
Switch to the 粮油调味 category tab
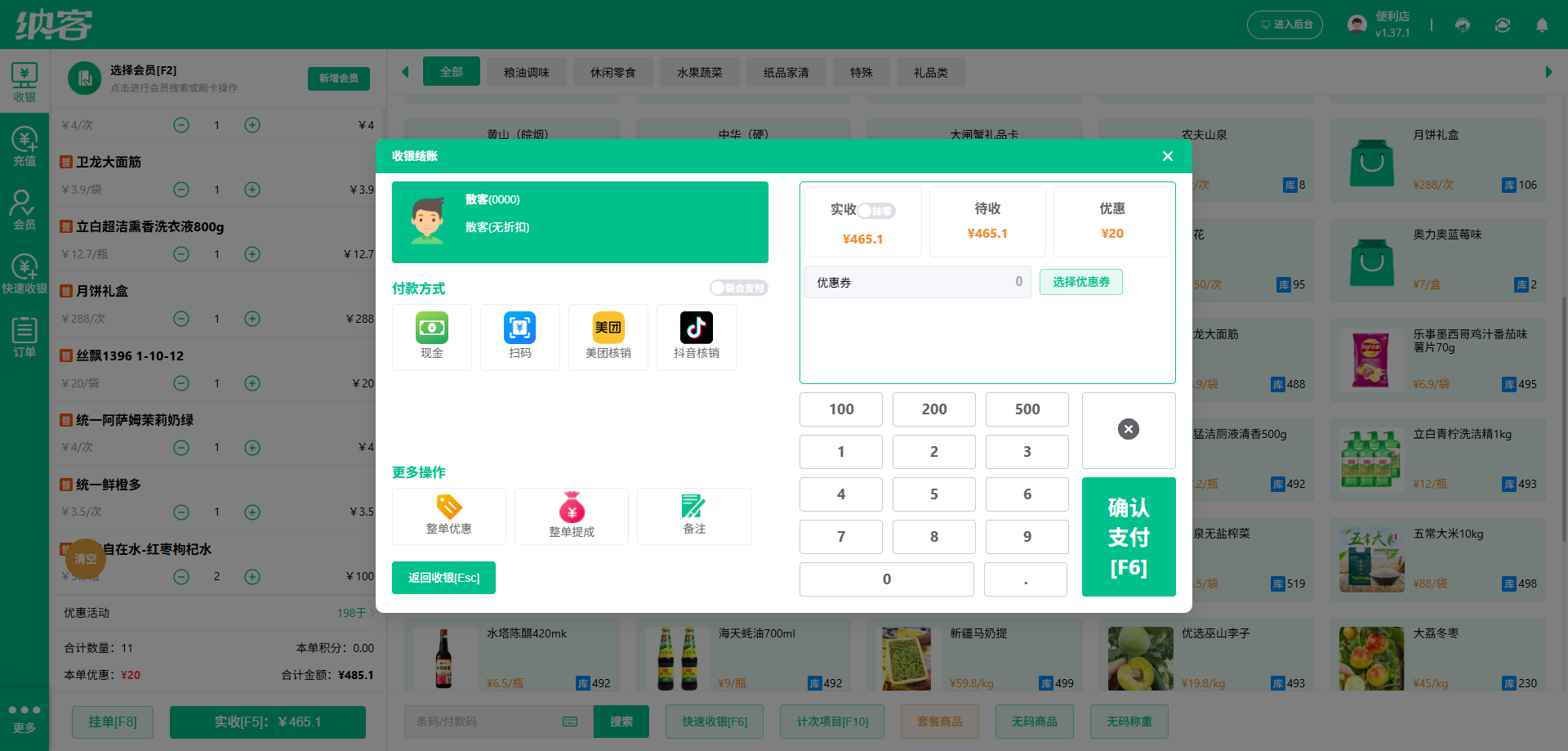click(x=526, y=73)
